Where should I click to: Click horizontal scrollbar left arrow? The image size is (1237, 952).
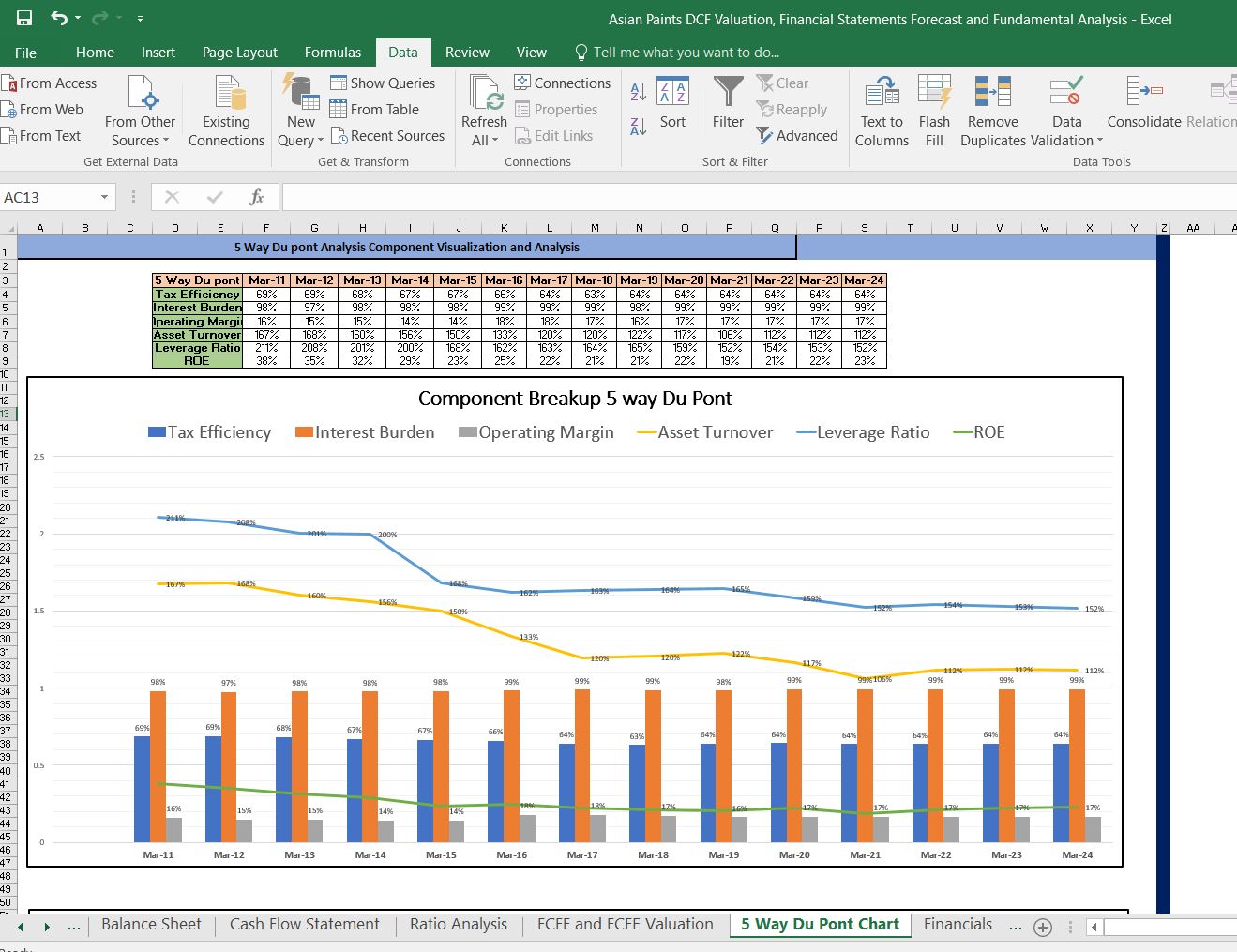pos(1094,927)
